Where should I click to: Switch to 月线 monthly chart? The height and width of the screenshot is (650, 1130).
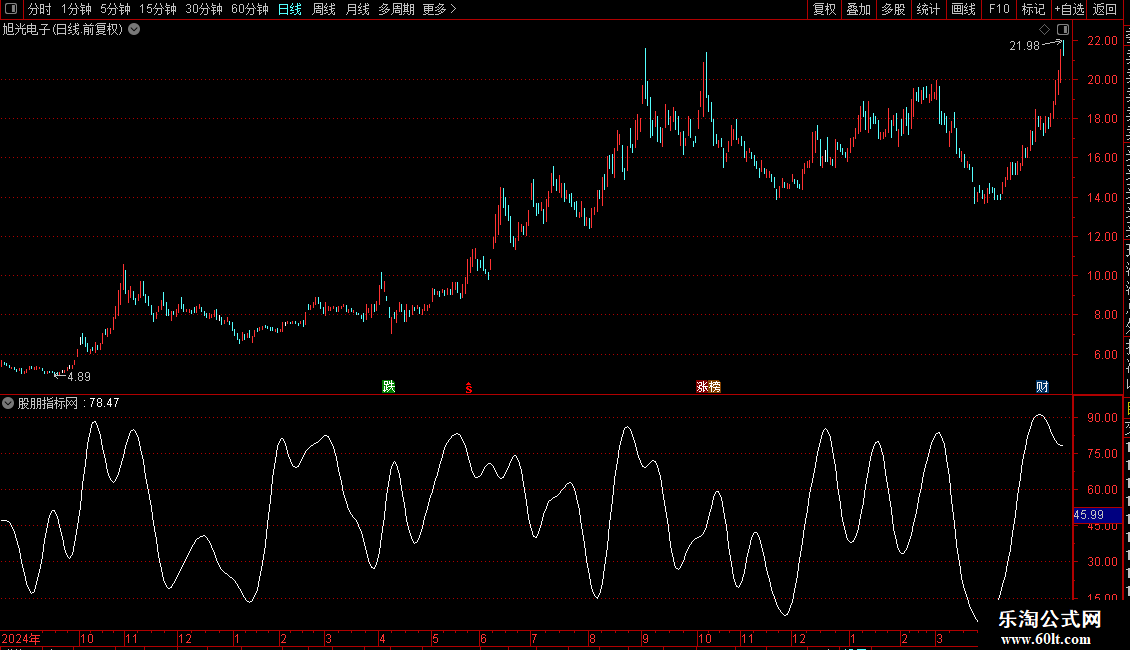pyautogui.click(x=357, y=9)
